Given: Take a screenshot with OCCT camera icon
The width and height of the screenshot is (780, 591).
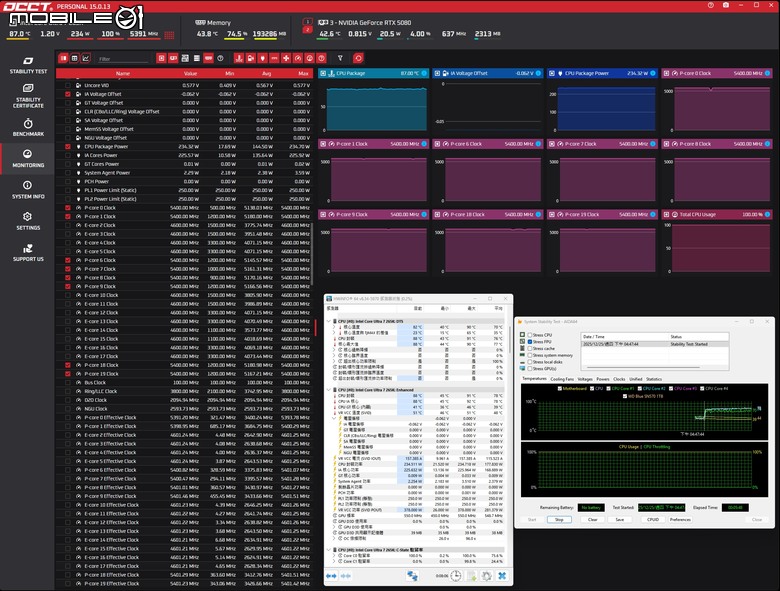Looking at the screenshot, I should (x=726, y=5).
